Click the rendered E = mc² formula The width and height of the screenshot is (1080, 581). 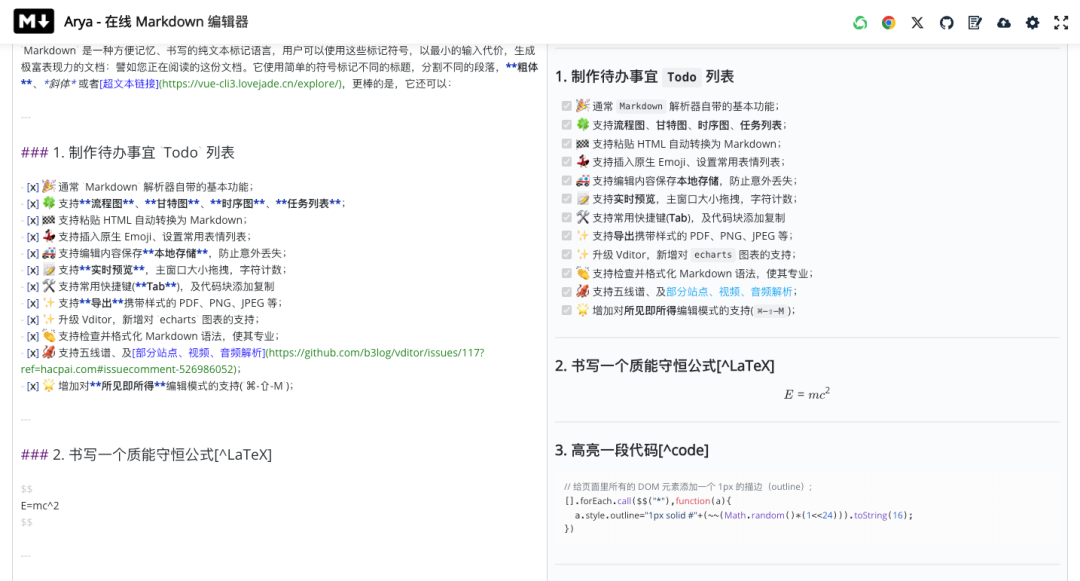pos(807,394)
